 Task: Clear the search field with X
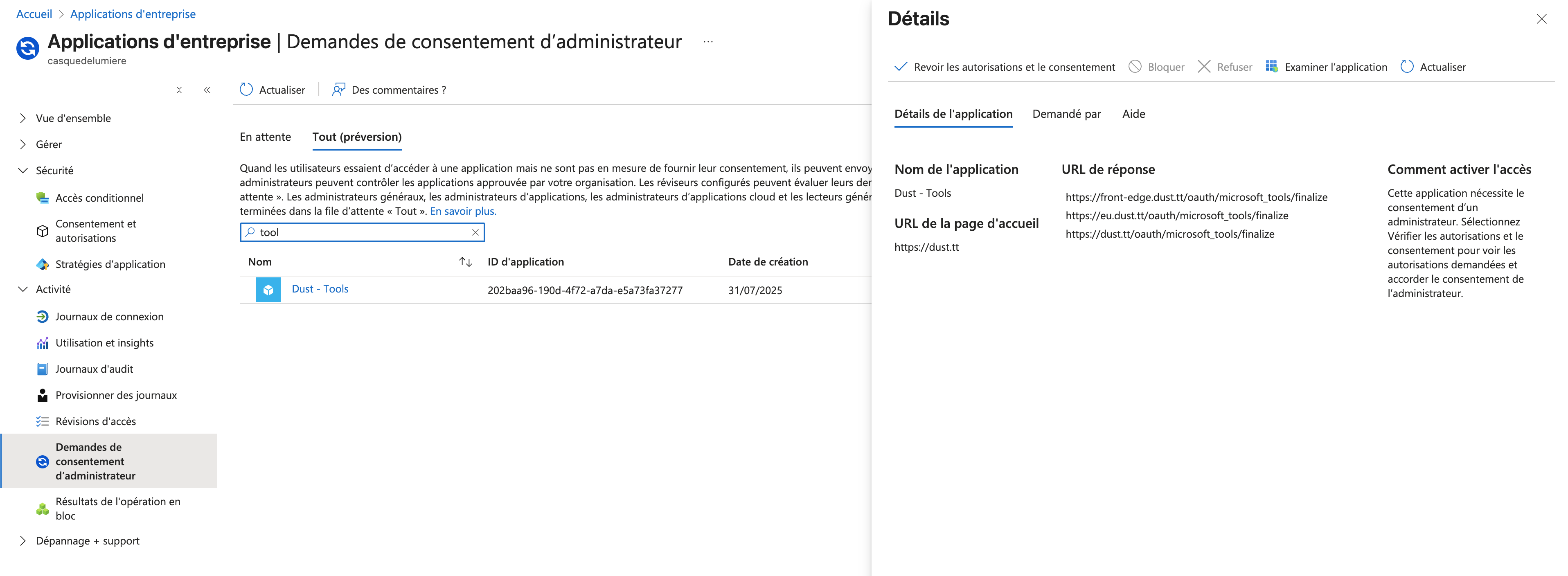click(x=475, y=232)
